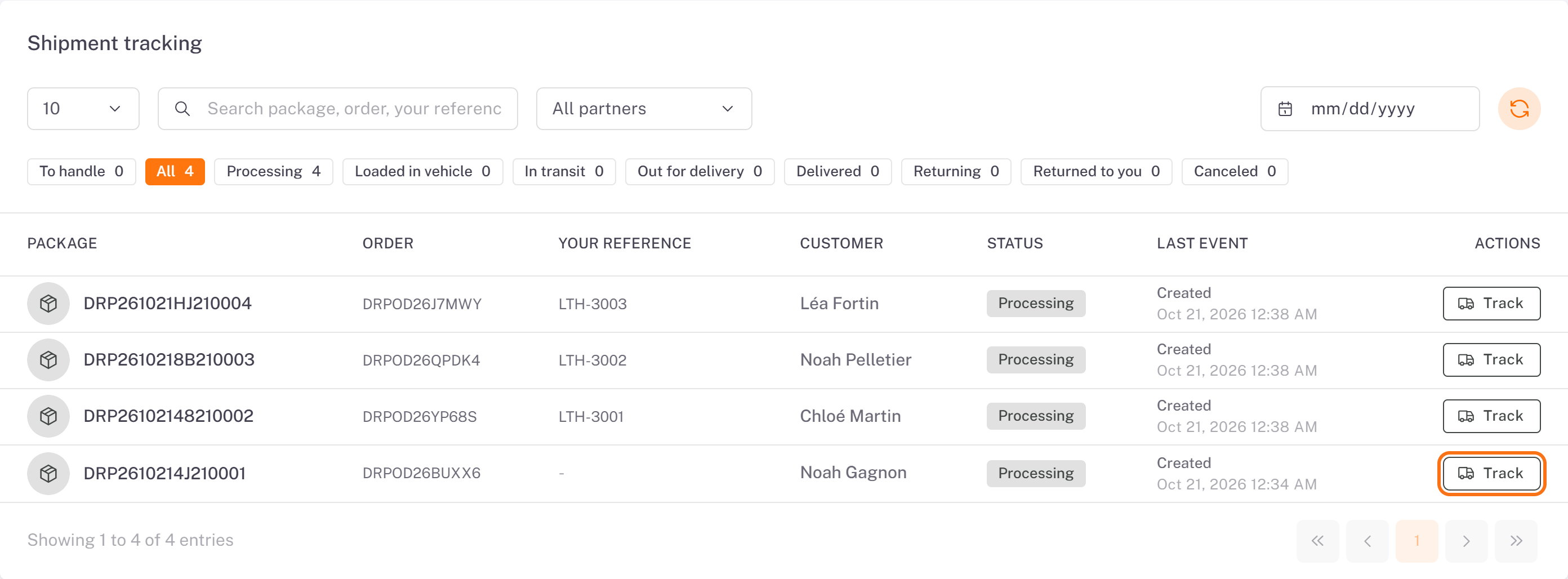The image size is (1568, 579).
Task: Click Showing 1 to 4 of 4 entries
Action: [130, 540]
